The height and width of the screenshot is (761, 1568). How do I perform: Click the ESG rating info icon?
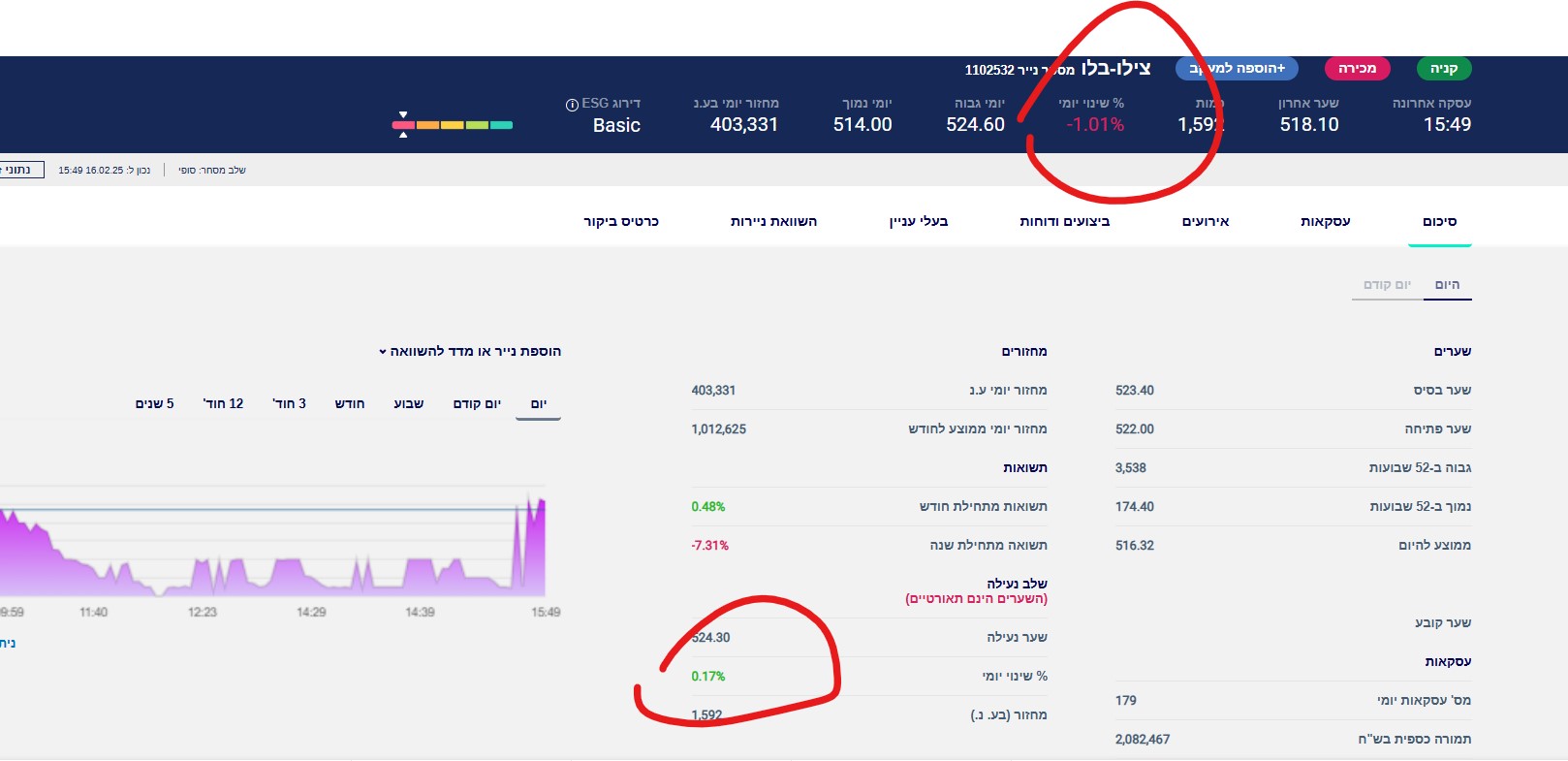[572, 105]
